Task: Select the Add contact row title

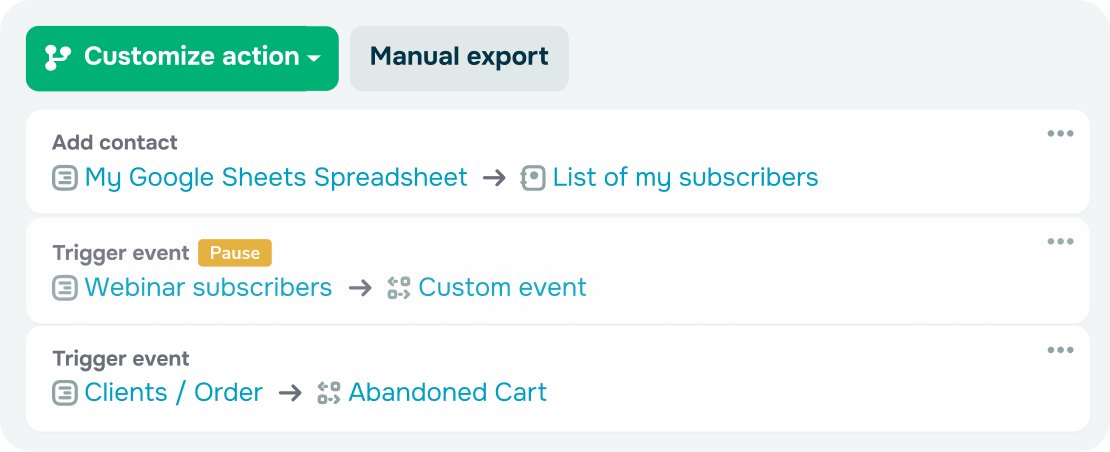Action: (115, 143)
